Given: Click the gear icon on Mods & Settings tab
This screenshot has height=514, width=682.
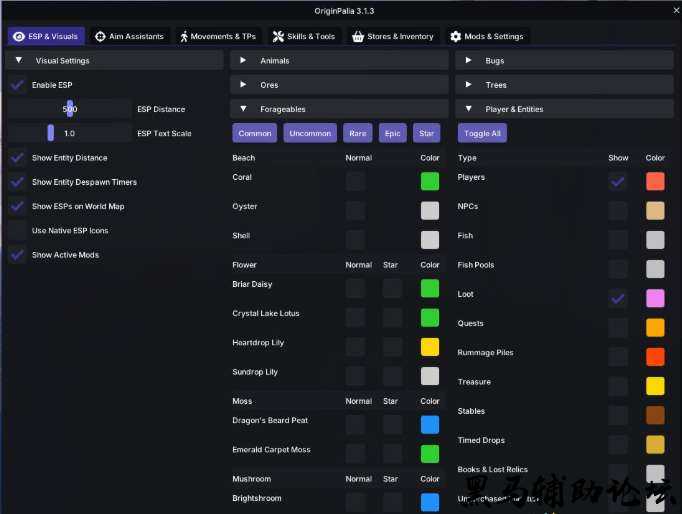Looking at the screenshot, I should click(x=455, y=37).
